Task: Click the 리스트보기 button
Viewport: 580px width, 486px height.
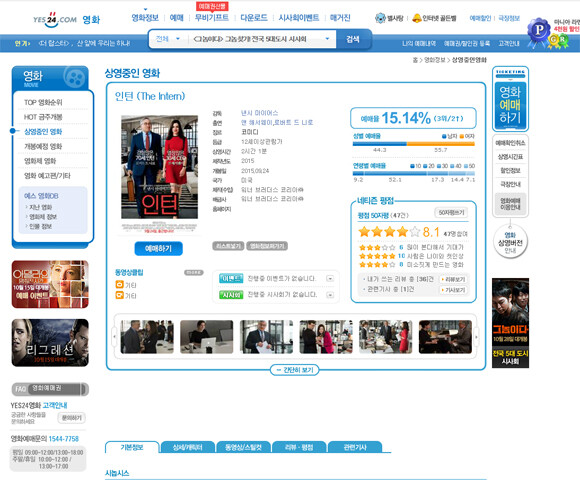Action: point(228,246)
